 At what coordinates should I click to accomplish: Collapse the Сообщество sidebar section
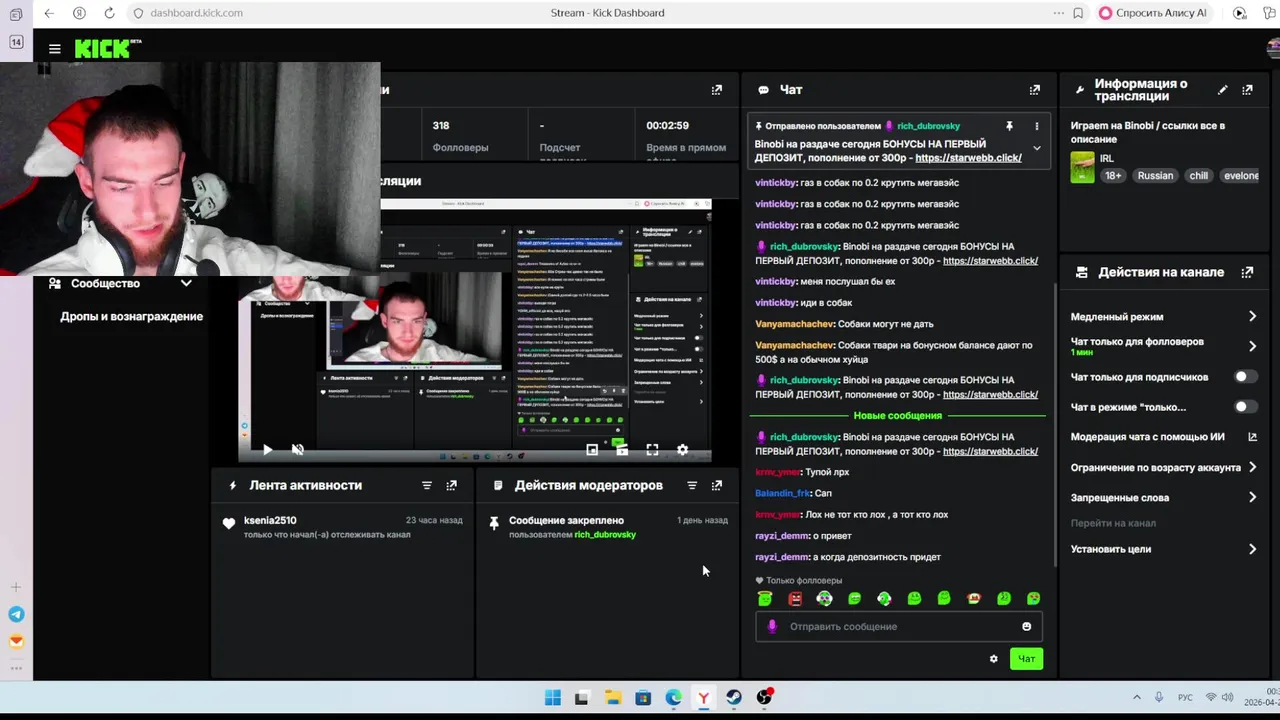pos(186,283)
